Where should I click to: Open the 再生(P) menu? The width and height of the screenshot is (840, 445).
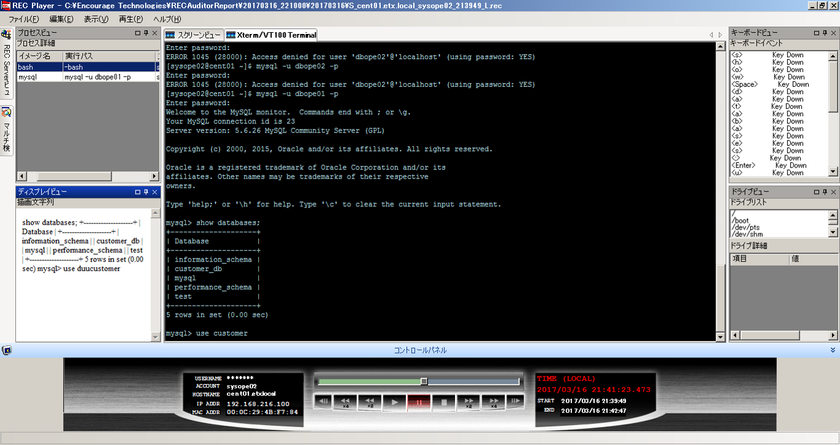pyautogui.click(x=131, y=19)
